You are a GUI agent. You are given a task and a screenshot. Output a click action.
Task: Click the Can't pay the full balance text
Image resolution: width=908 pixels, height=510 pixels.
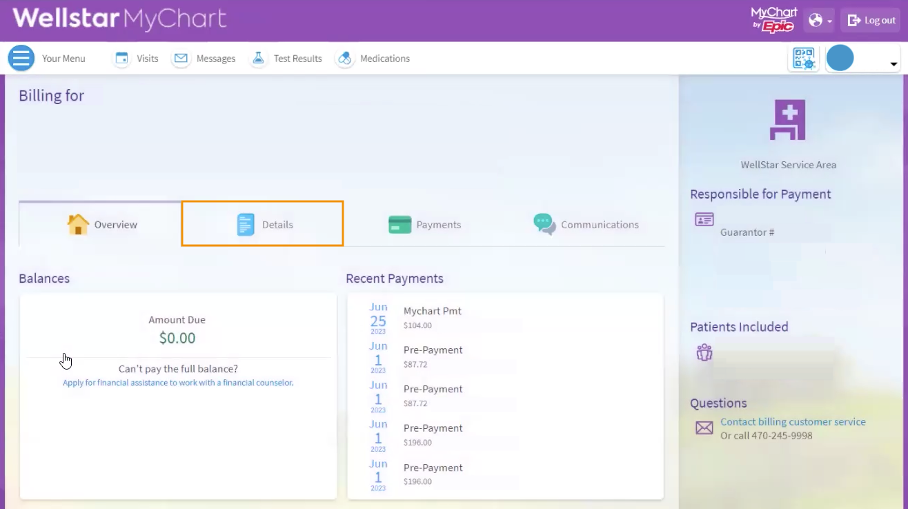[x=178, y=369]
